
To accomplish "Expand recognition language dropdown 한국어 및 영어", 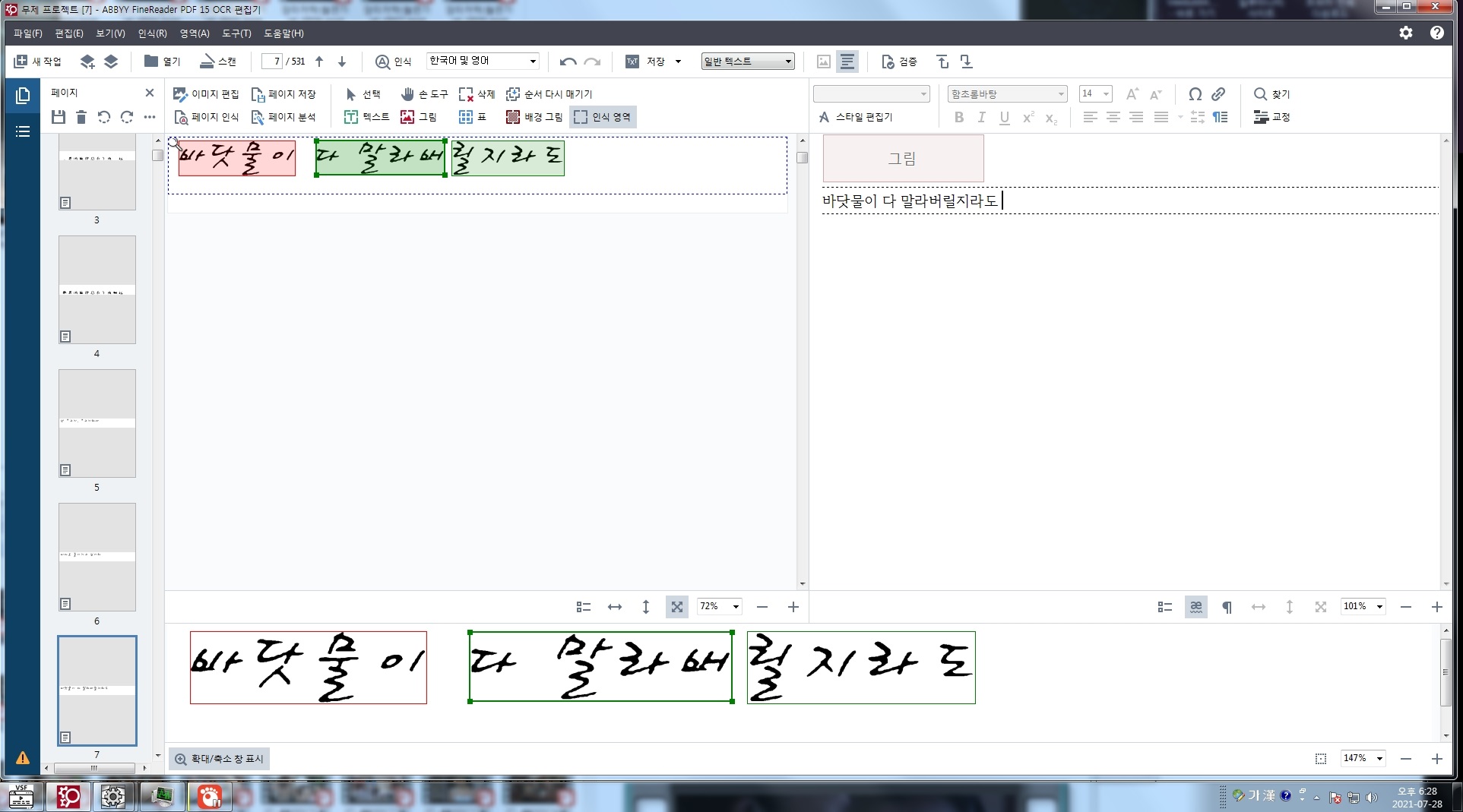I will 533,61.
